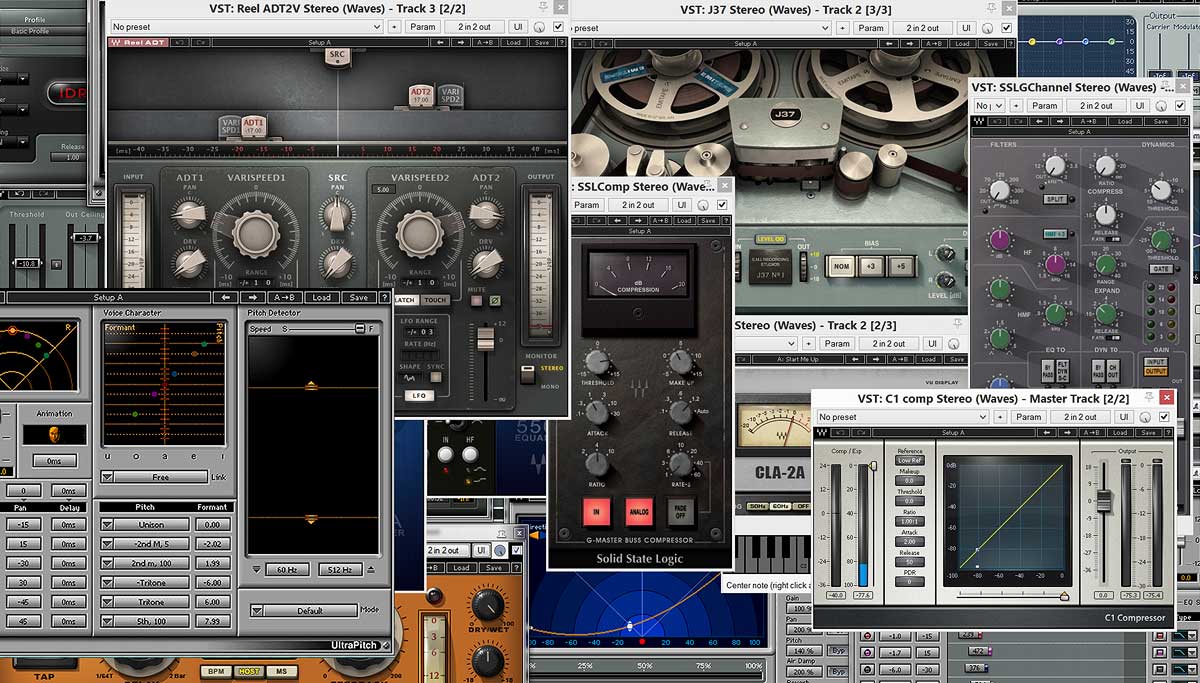The width and height of the screenshot is (1200, 683).
Task: Click the animation face thumbnail in UltraPitch
Action: pyautogui.click(x=54, y=434)
